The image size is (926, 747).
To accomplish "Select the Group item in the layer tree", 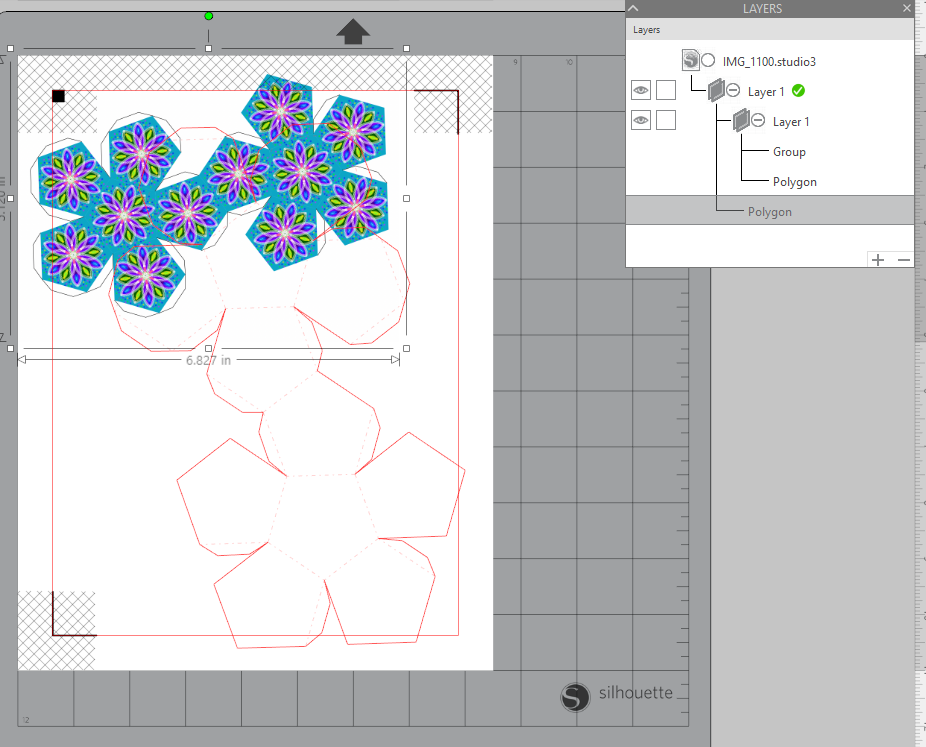I will coord(789,151).
